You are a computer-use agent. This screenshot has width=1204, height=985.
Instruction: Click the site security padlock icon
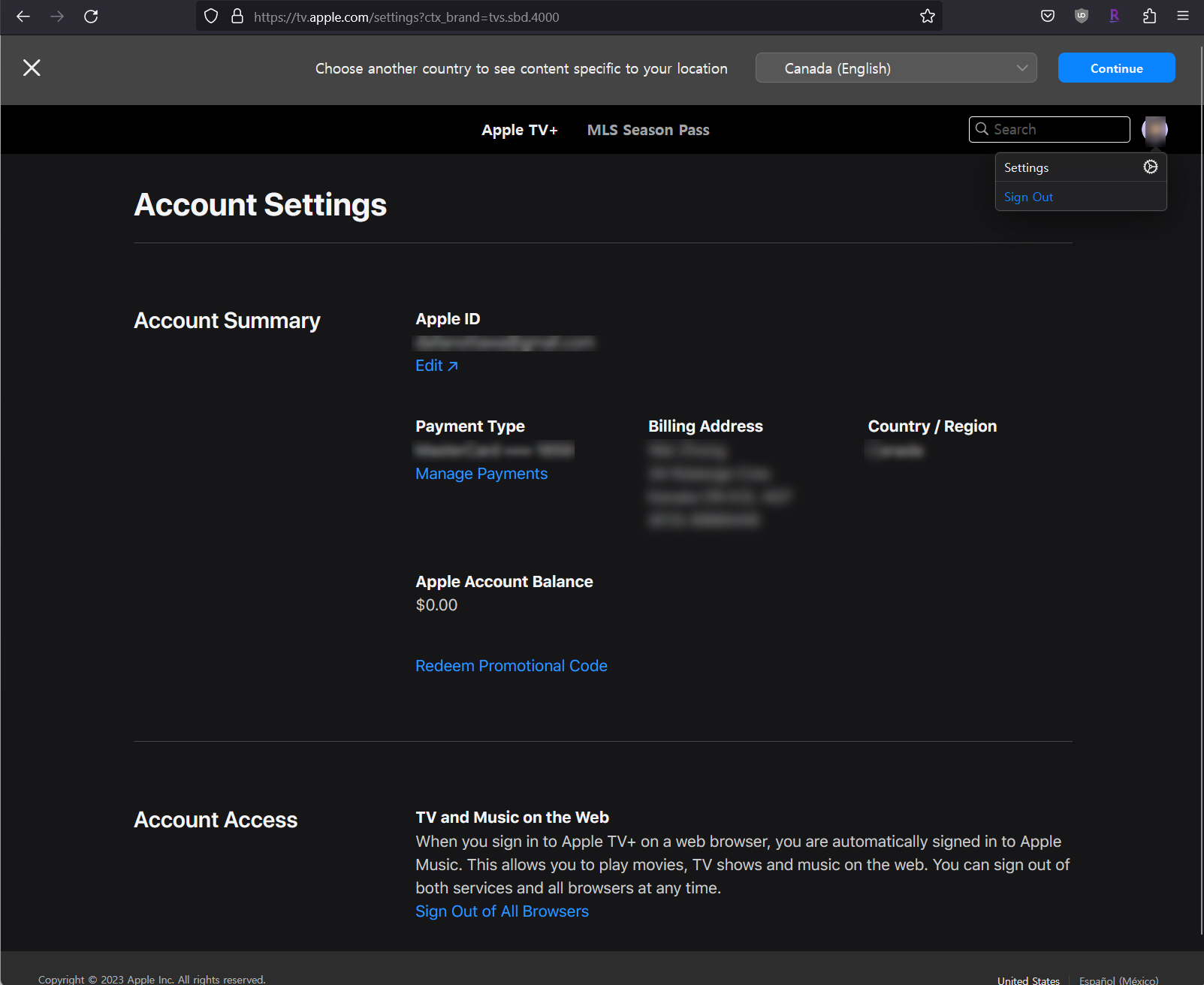tap(237, 17)
